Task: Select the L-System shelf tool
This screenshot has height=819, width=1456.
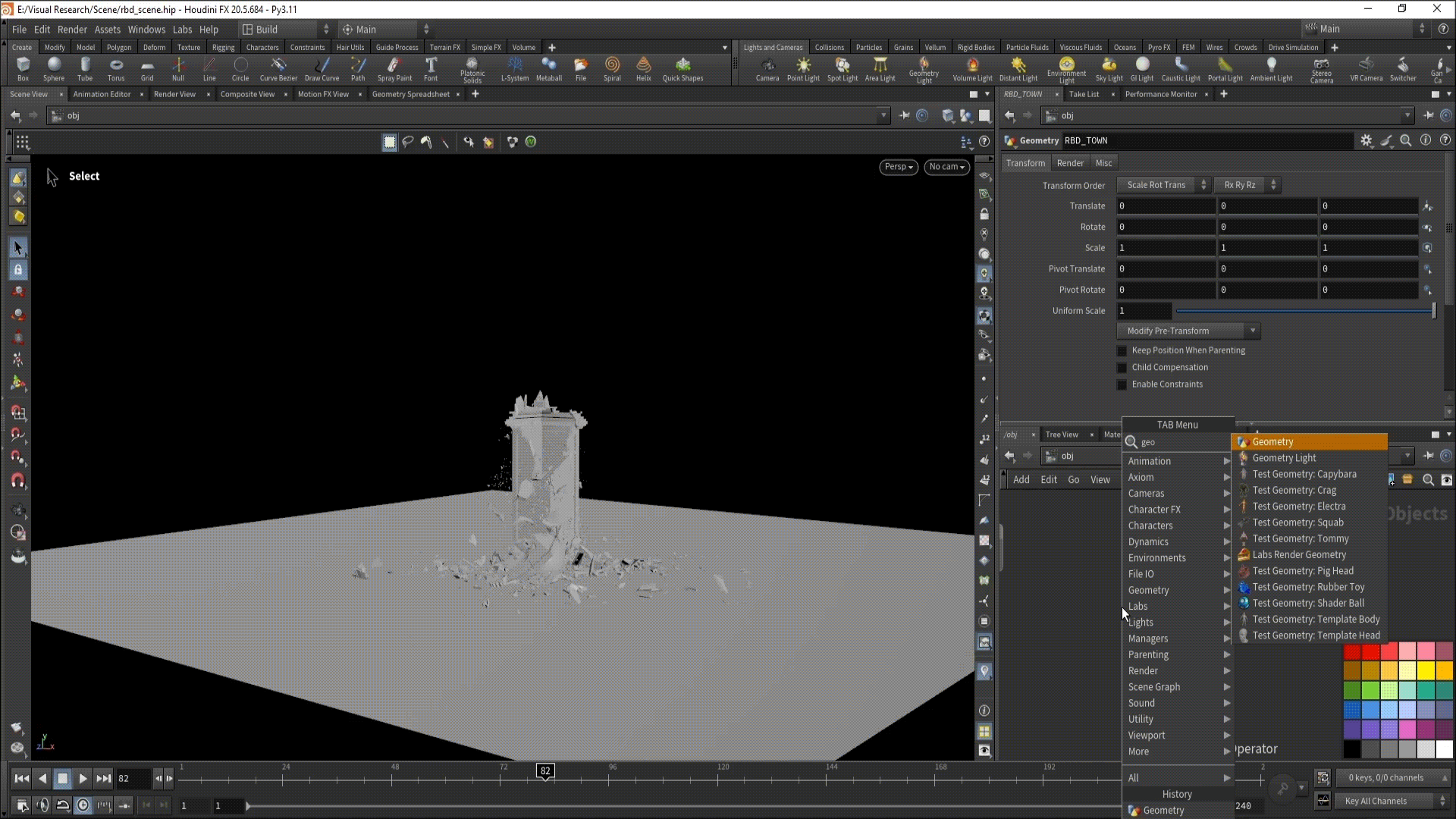Action: 515,68
